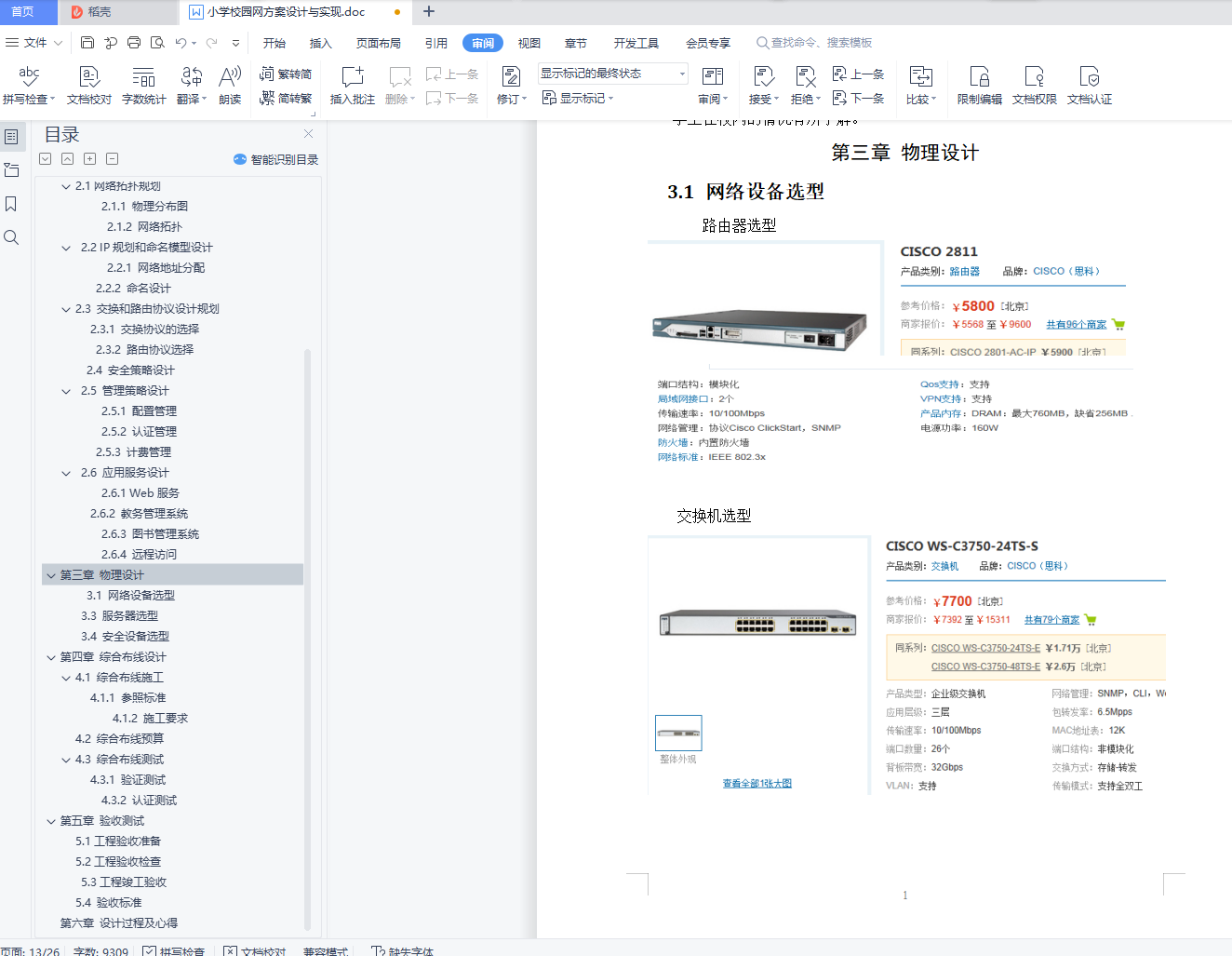Open 文档认证 document certification

click(x=1090, y=86)
